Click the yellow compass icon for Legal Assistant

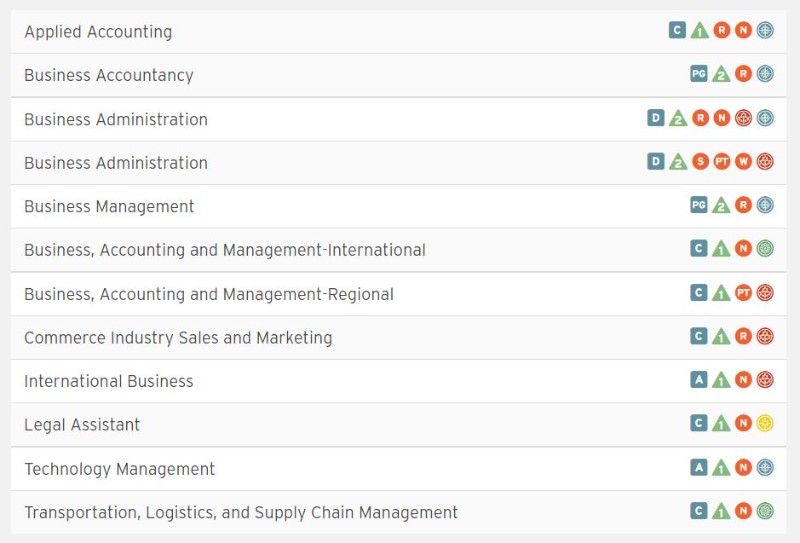[765, 423]
